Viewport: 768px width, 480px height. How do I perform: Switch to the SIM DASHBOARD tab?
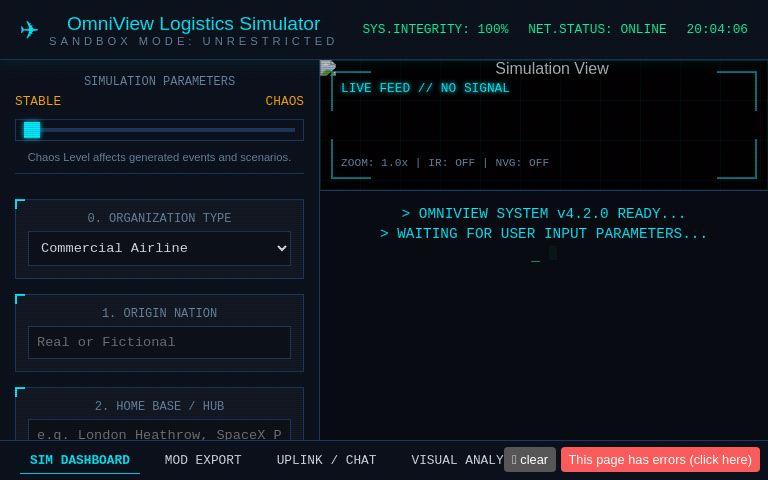point(80,460)
